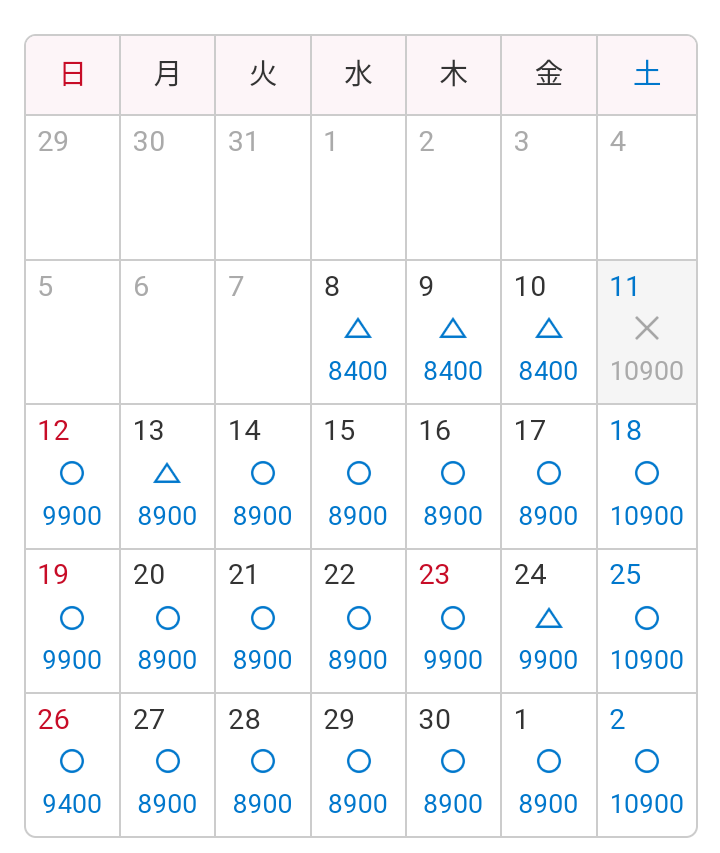
Task: Click the triangle icon on day 24
Action: pyautogui.click(x=549, y=619)
